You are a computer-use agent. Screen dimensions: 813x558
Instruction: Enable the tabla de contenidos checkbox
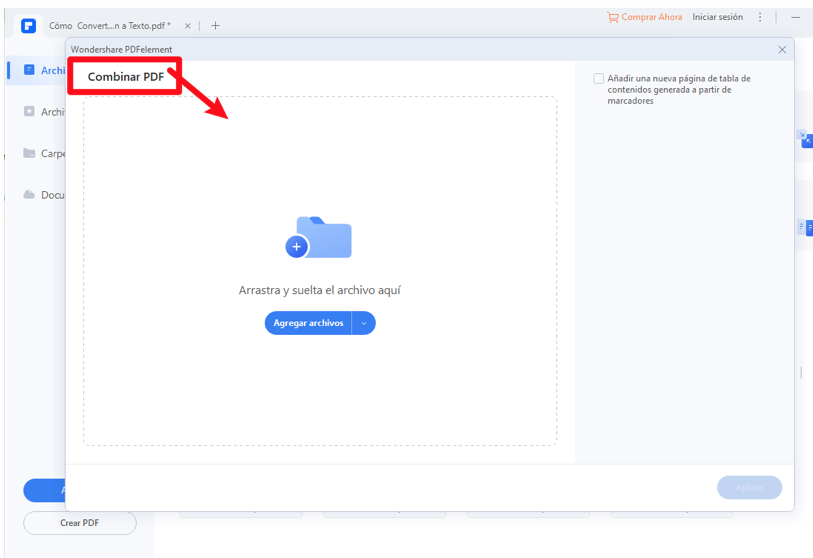point(598,78)
